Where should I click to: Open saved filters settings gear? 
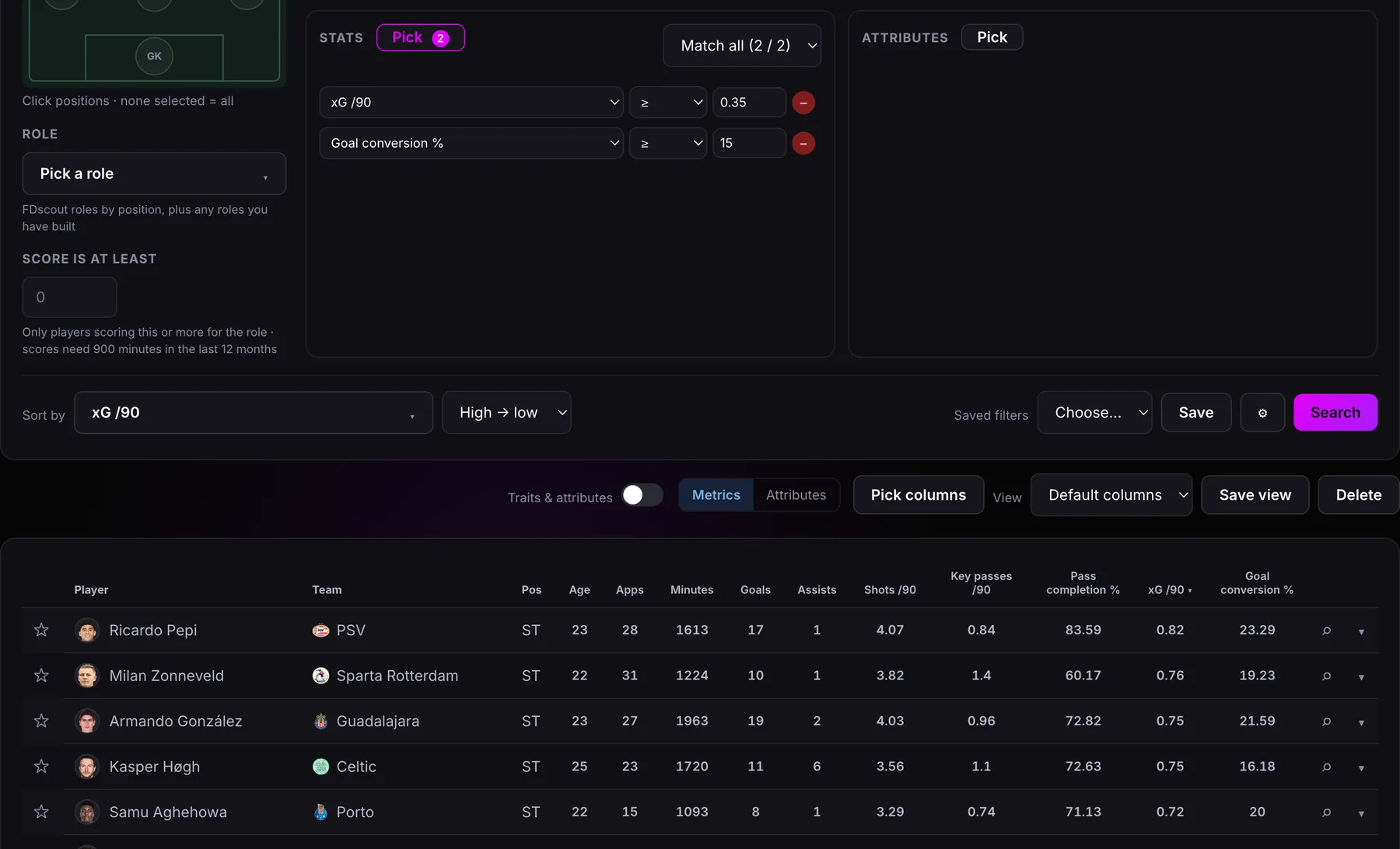point(1262,412)
